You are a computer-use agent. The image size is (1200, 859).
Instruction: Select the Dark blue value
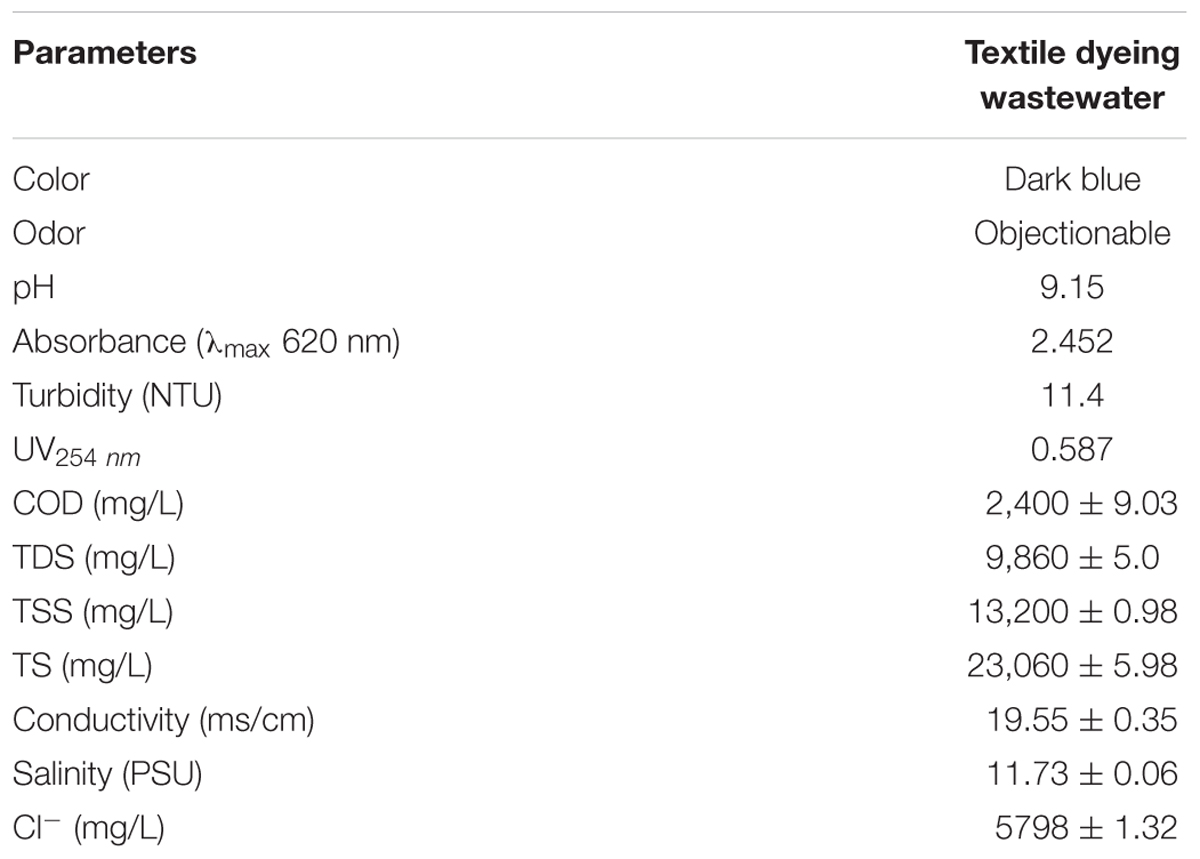click(1072, 180)
